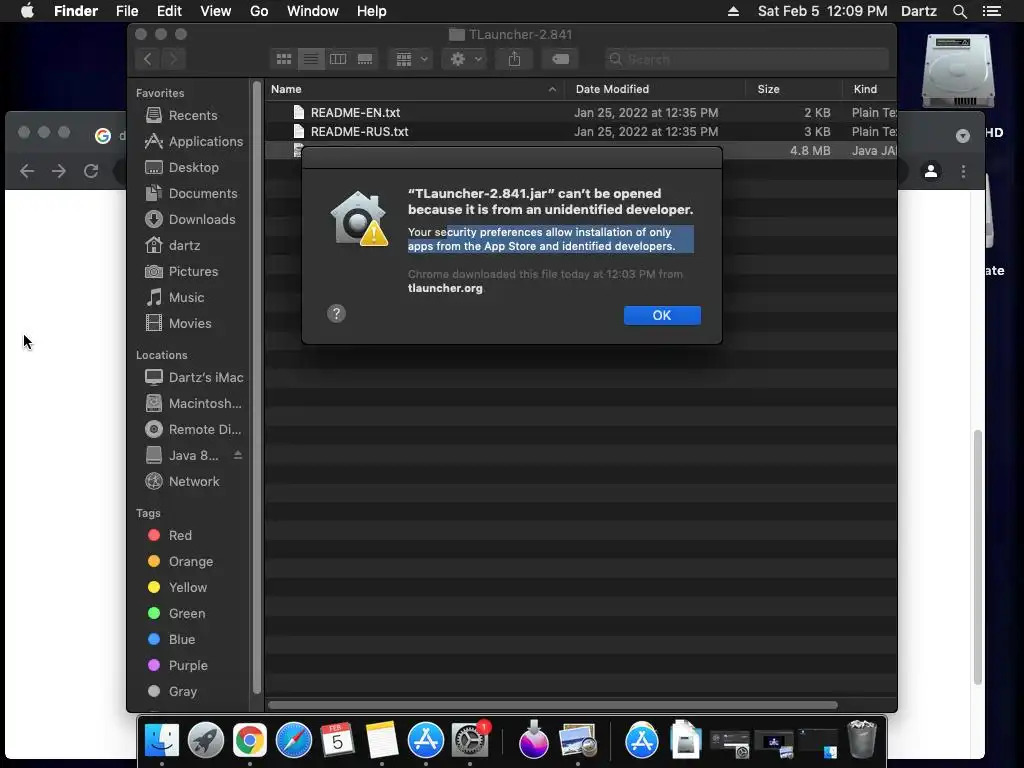1024x768 pixels.
Task: Eject the Java 8 volume
Action: click(x=238, y=455)
